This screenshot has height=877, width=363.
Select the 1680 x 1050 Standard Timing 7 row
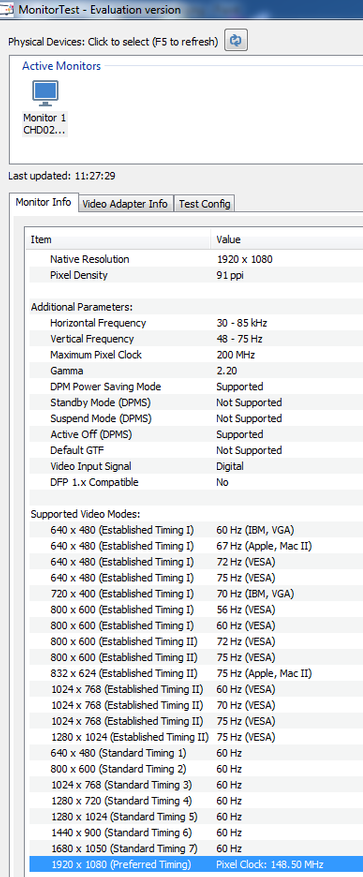(194, 848)
